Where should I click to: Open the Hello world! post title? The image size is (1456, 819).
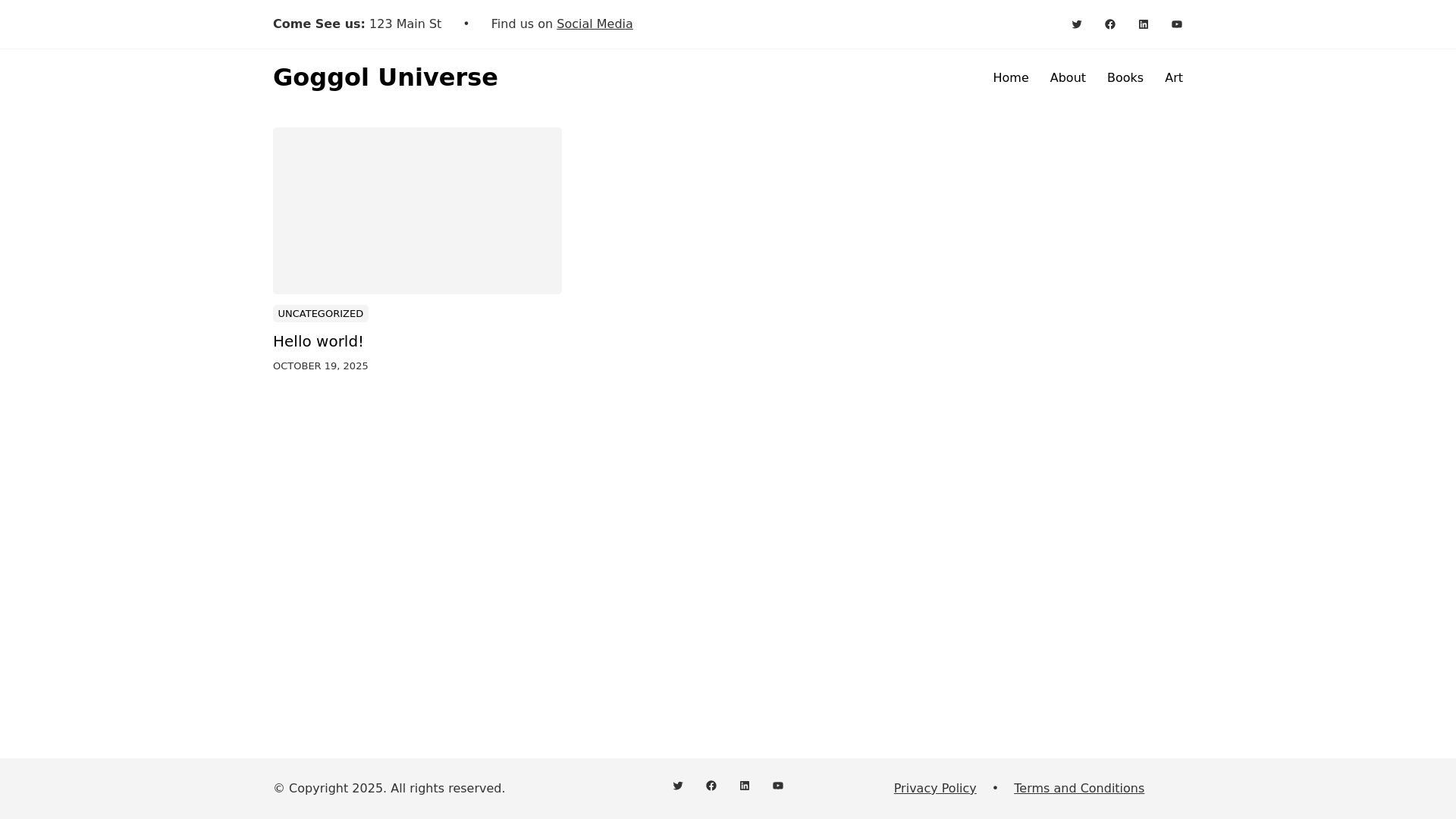318,341
